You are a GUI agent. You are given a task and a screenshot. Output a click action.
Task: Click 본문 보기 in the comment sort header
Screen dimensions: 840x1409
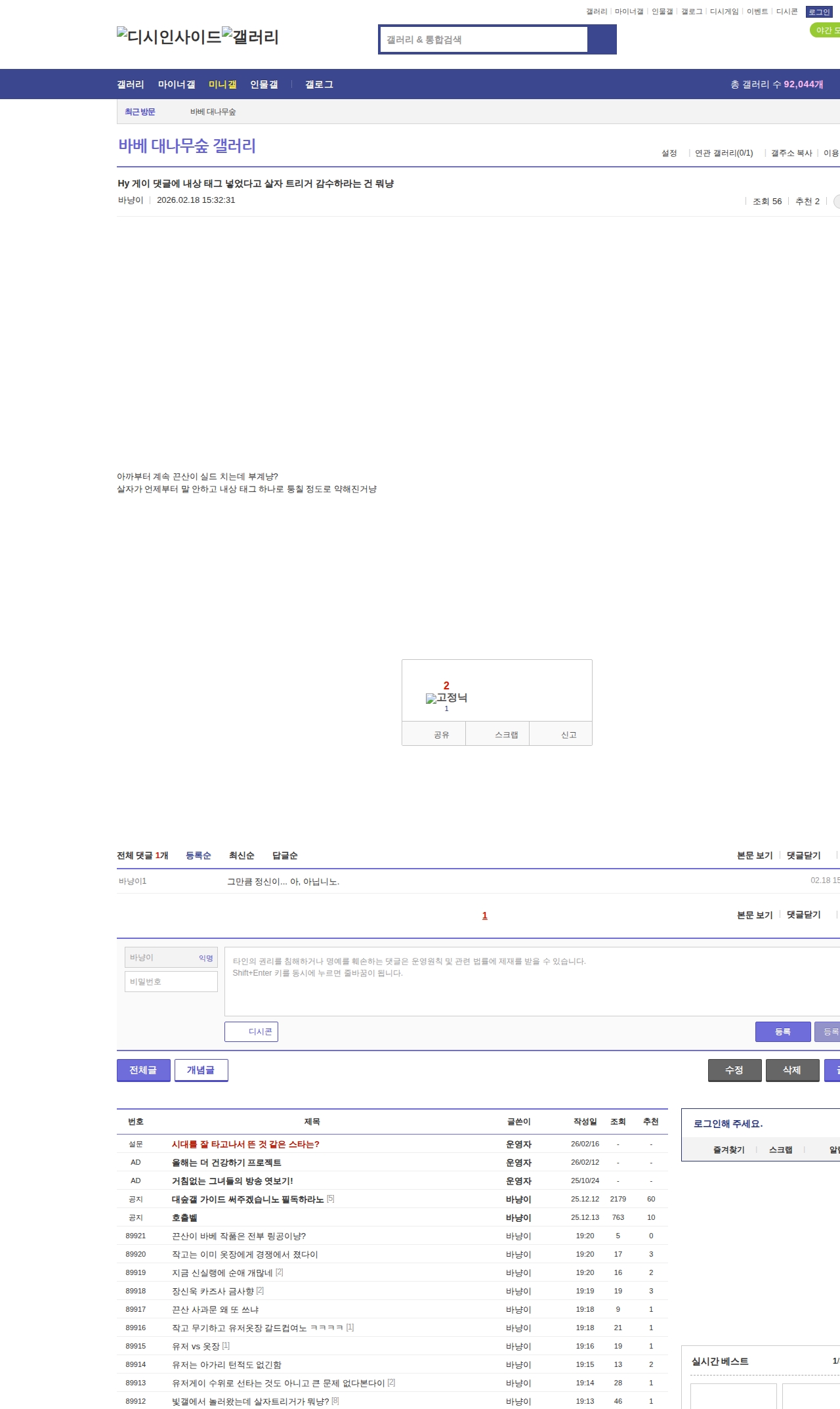(x=755, y=856)
